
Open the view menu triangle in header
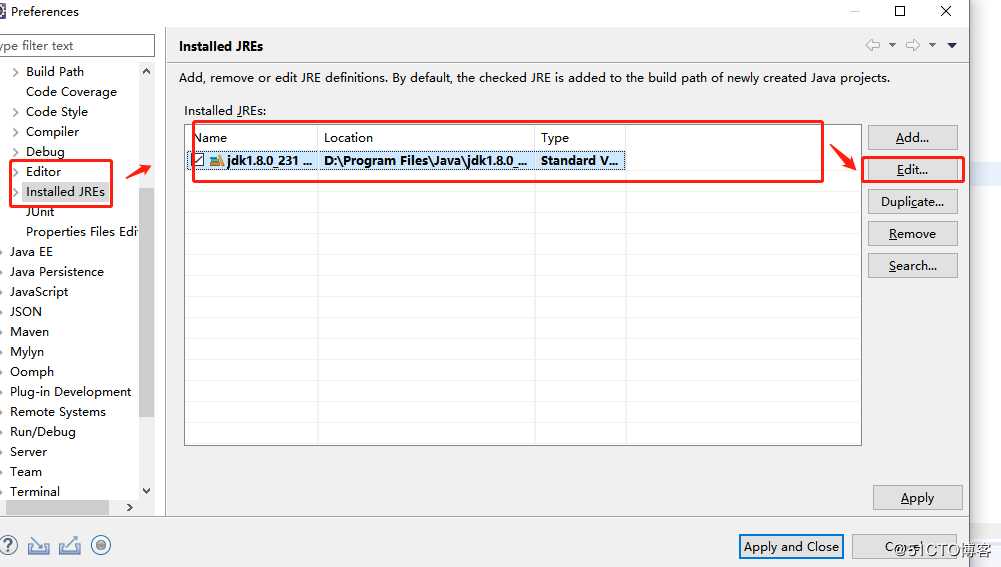pos(952,45)
